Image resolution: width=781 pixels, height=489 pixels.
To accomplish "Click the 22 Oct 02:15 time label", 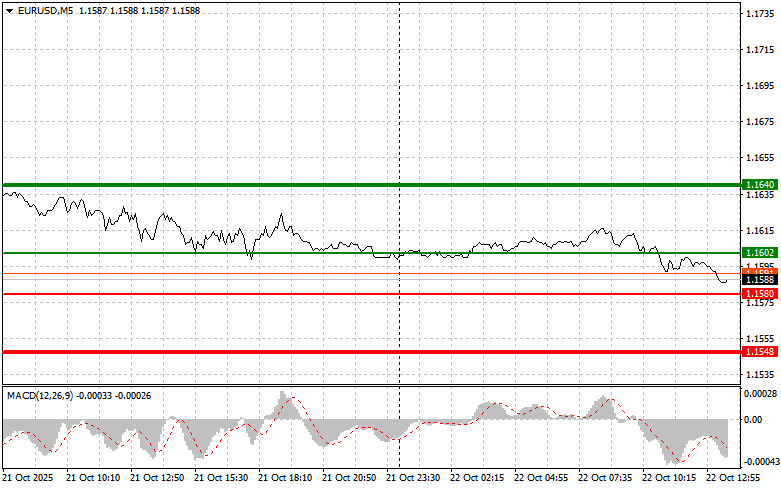I will 477,478.
